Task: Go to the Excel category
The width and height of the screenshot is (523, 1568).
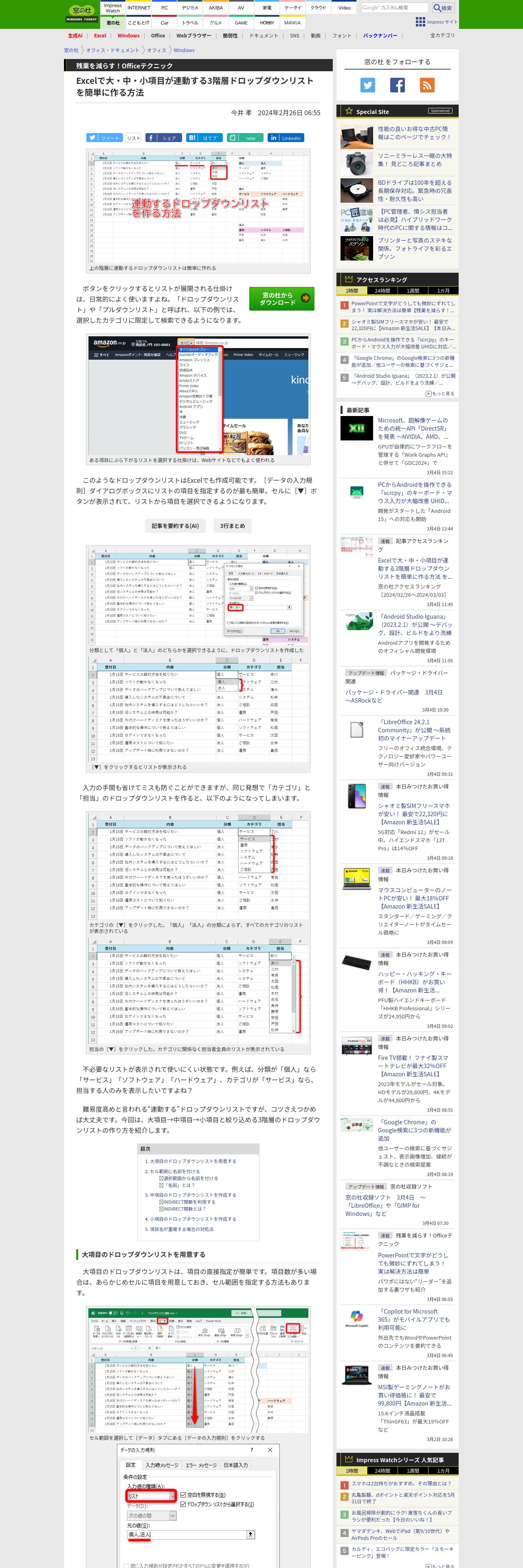Action: tap(100, 36)
